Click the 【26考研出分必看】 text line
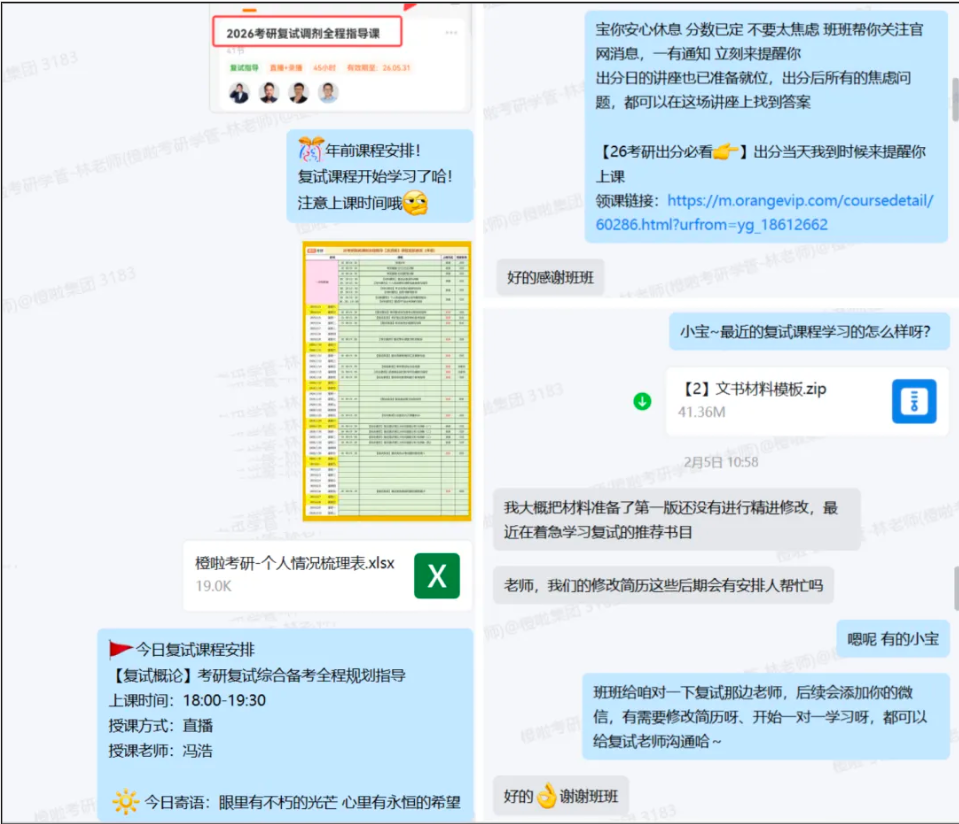The image size is (959, 824). coord(760,152)
